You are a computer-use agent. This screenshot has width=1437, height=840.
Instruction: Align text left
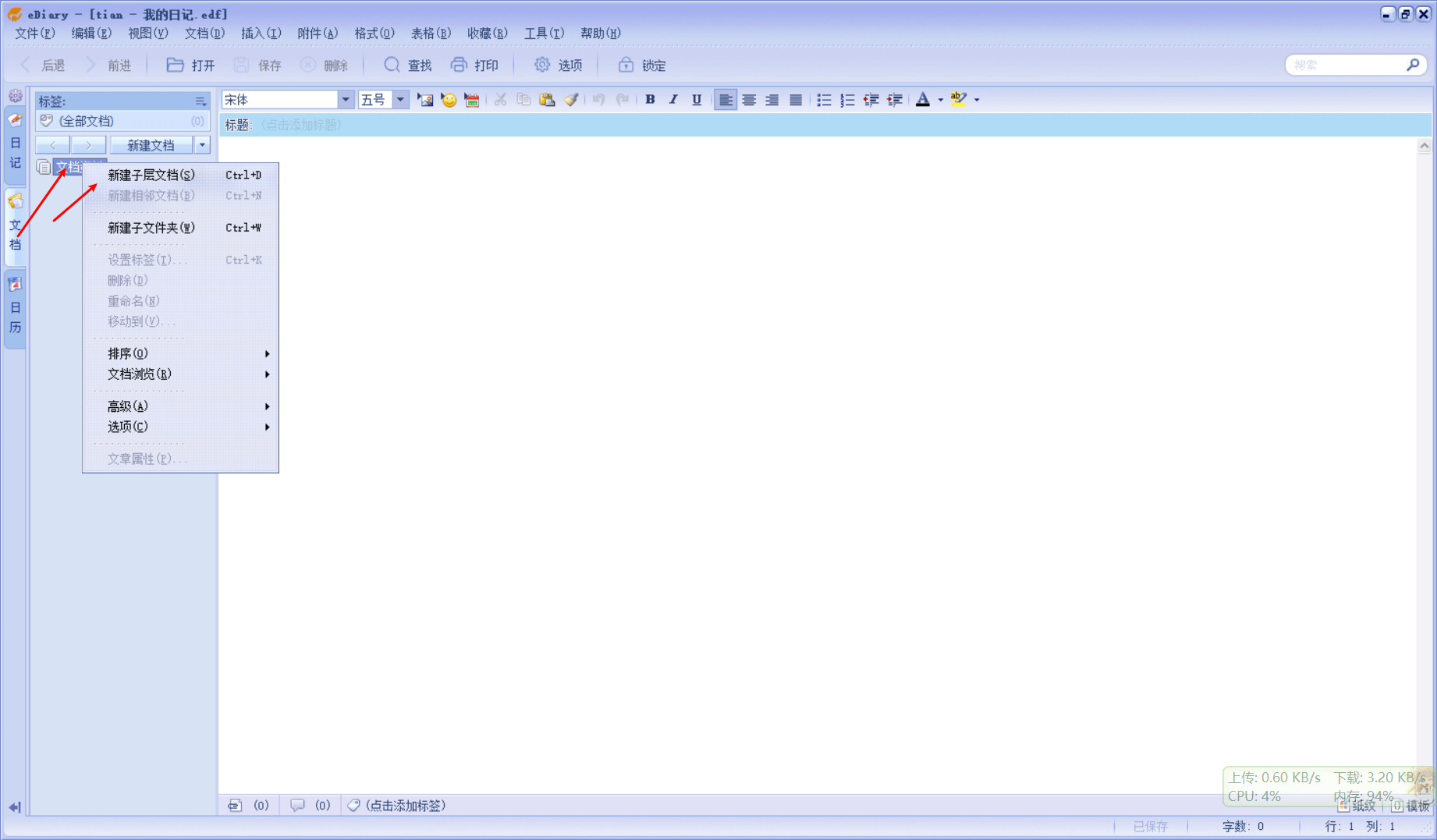[x=726, y=100]
